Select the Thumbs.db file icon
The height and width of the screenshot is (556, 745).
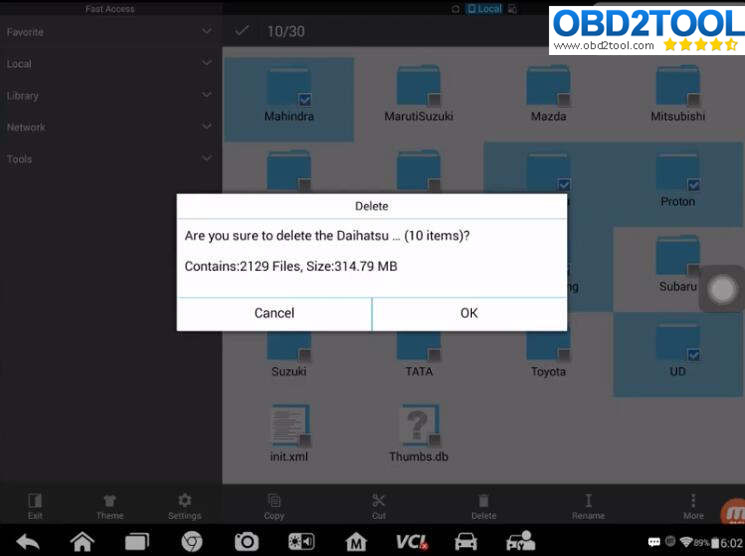coord(419,425)
